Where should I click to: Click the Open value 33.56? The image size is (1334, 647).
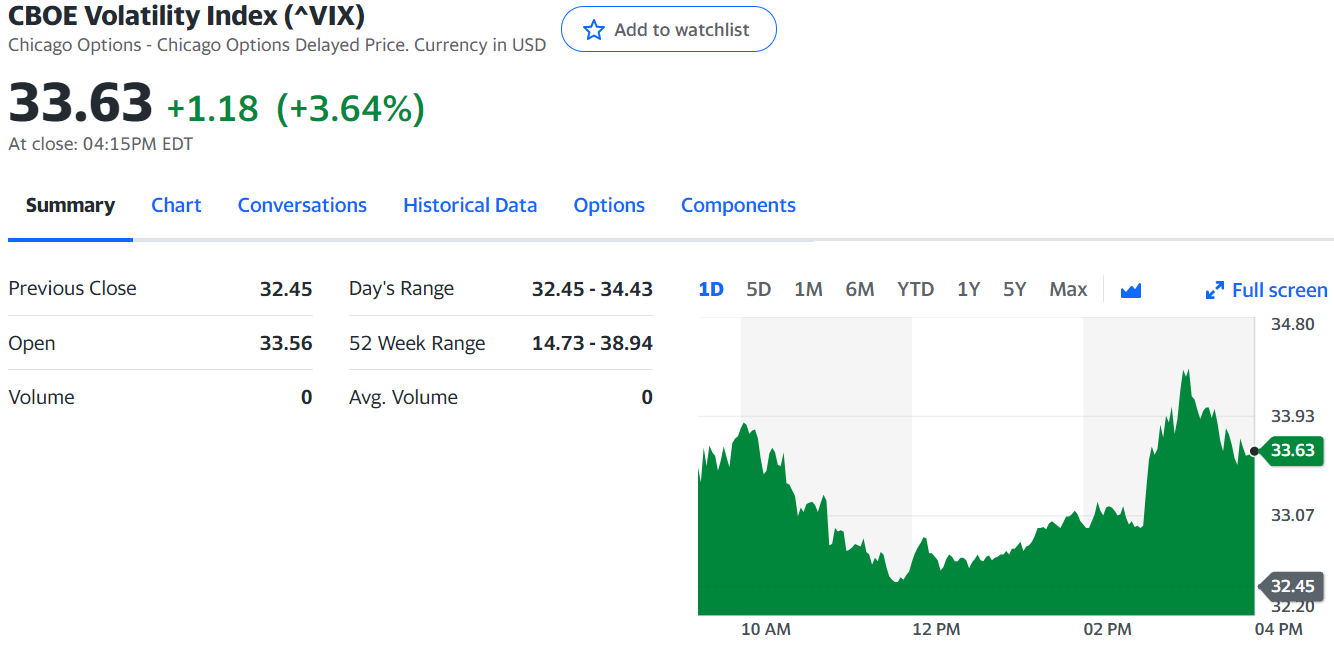(286, 343)
